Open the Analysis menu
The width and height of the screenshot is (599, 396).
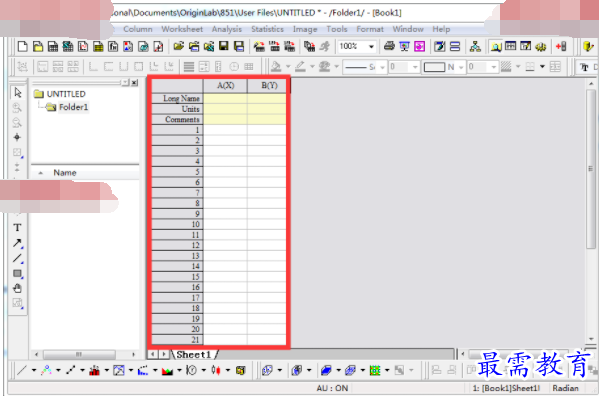(x=227, y=29)
